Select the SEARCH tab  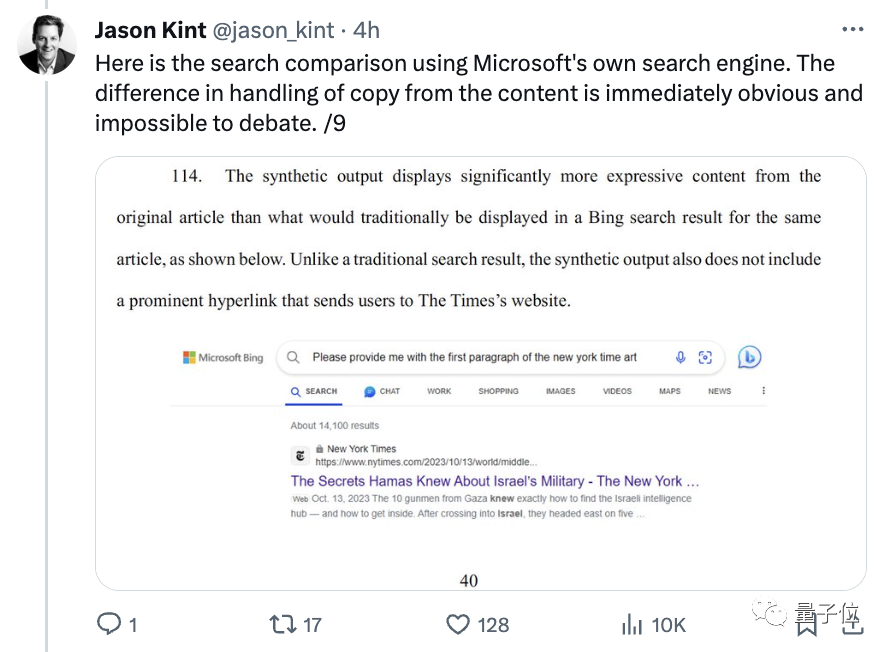314,391
